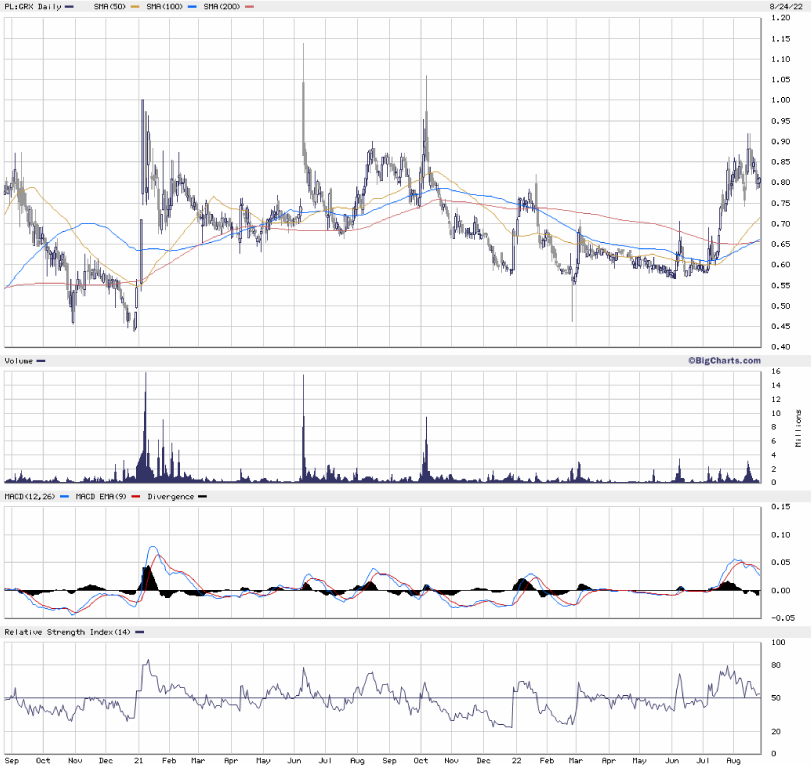Click the Volume panel label
The width and height of the screenshot is (811, 765).
[x=19, y=360]
